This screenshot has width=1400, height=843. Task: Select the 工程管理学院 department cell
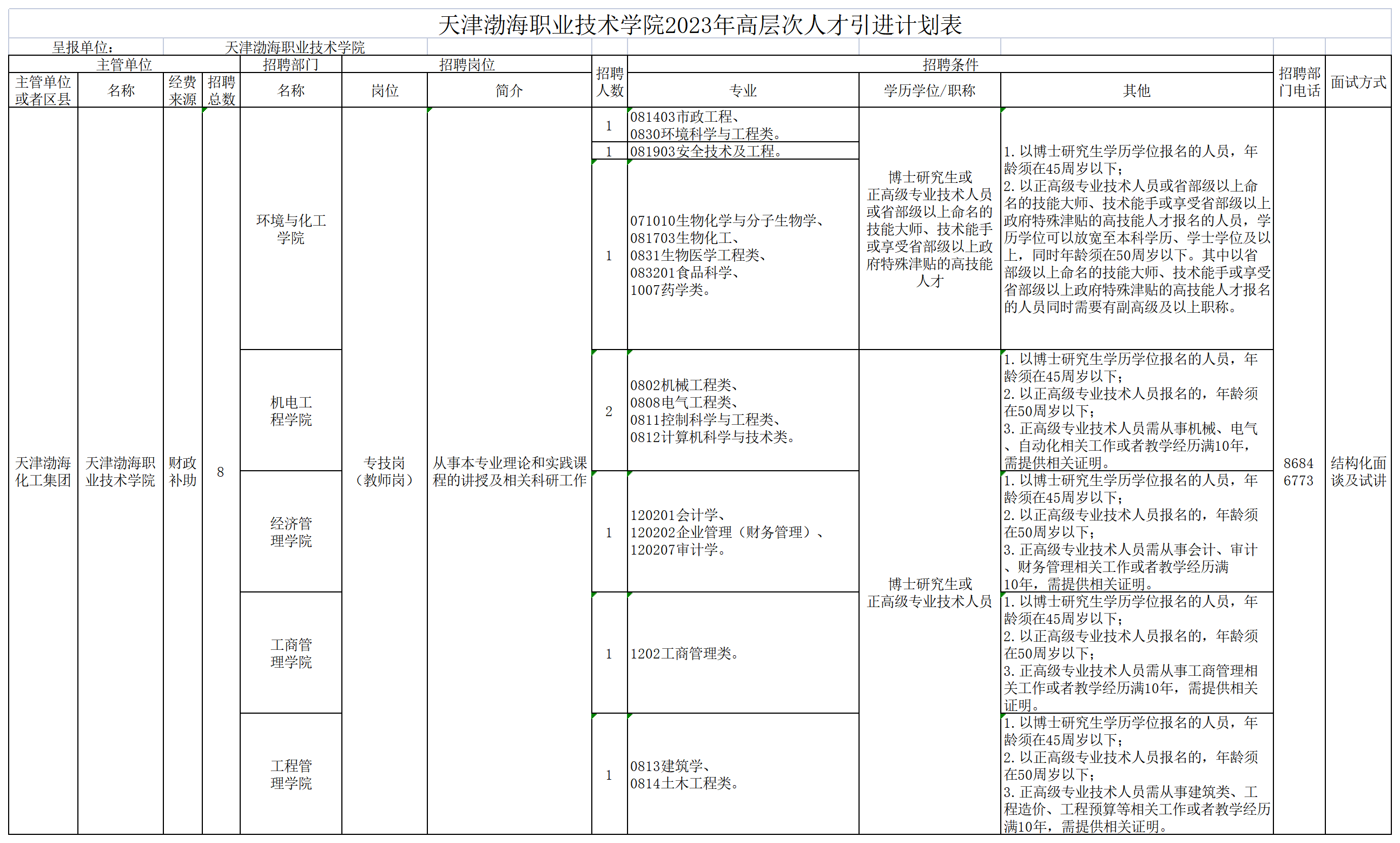[x=291, y=774]
